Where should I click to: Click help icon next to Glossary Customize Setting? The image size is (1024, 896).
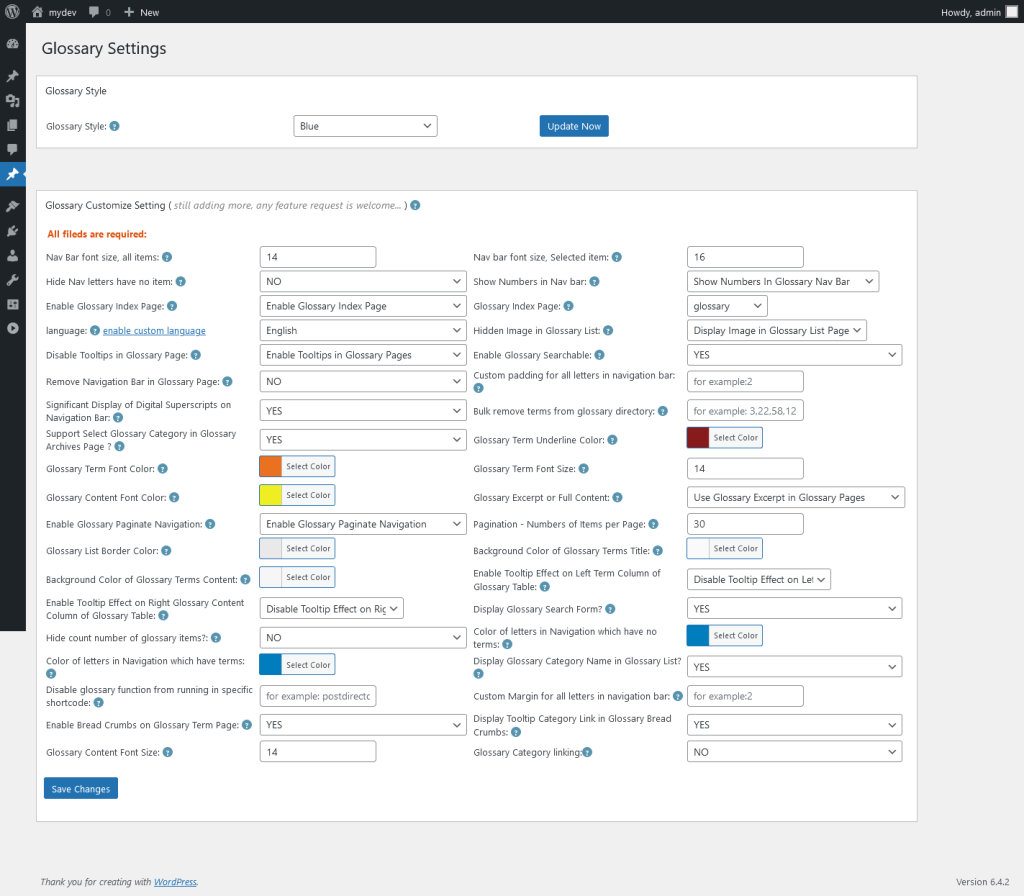coord(415,205)
